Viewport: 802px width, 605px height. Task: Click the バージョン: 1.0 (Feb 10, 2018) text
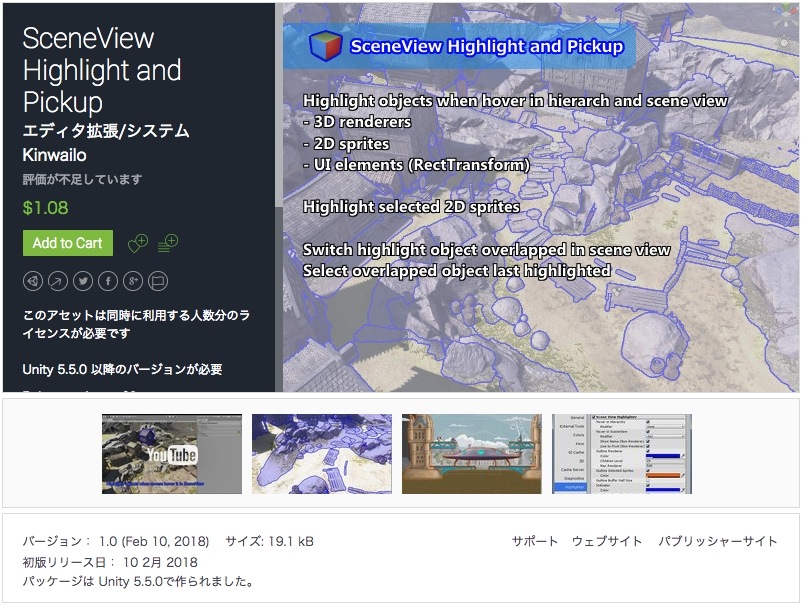point(116,541)
